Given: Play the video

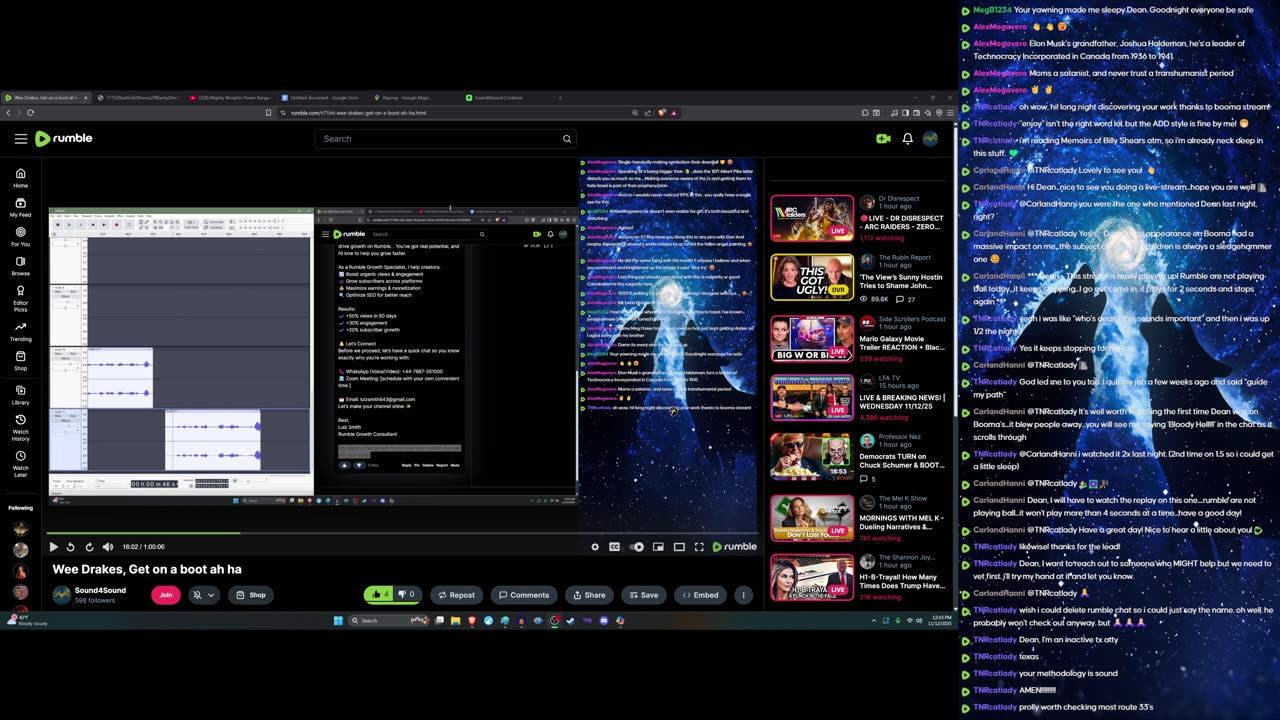Looking at the screenshot, I should coord(53,547).
